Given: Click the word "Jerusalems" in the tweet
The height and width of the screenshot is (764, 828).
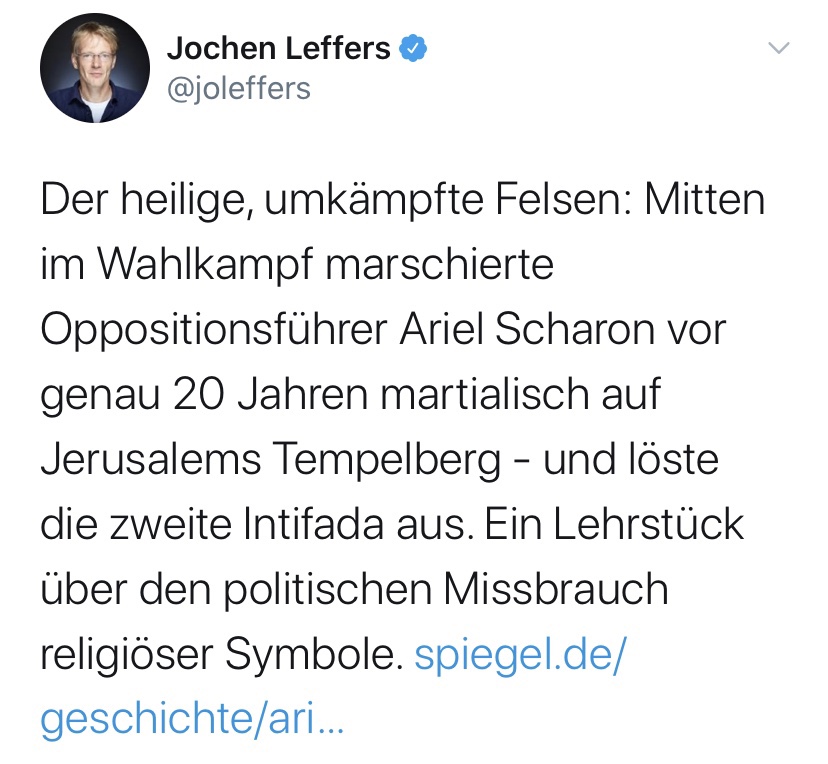Looking at the screenshot, I should click(x=148, y=460).
